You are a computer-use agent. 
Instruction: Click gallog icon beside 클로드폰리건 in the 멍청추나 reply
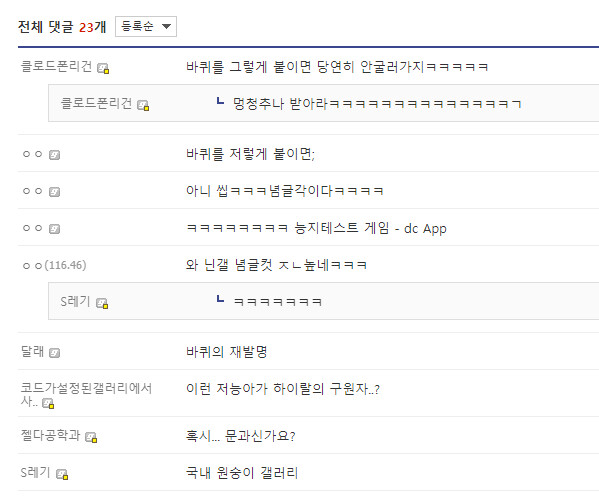point(143,105)
